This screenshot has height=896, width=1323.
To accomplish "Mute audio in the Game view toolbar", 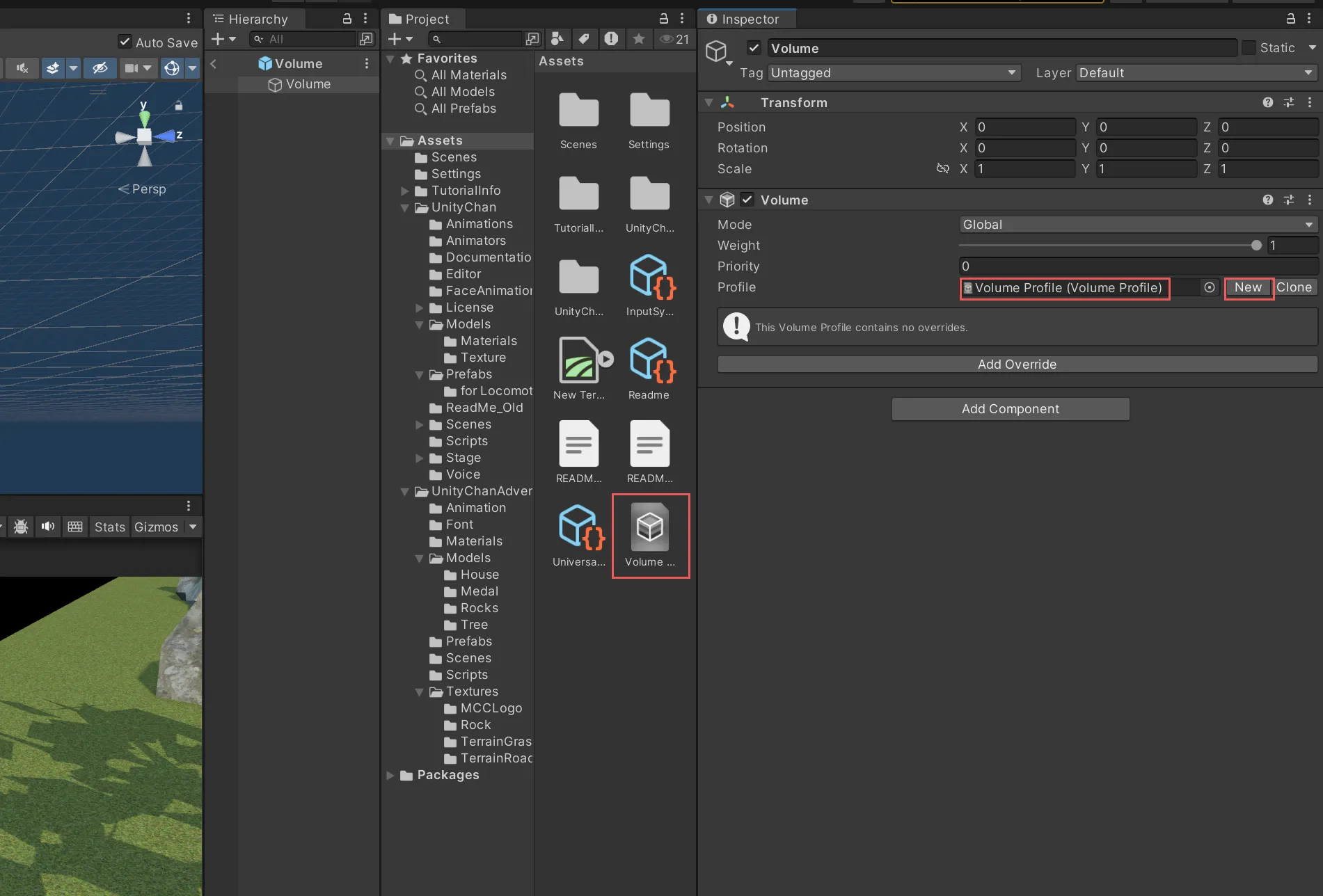I will 47,527.
